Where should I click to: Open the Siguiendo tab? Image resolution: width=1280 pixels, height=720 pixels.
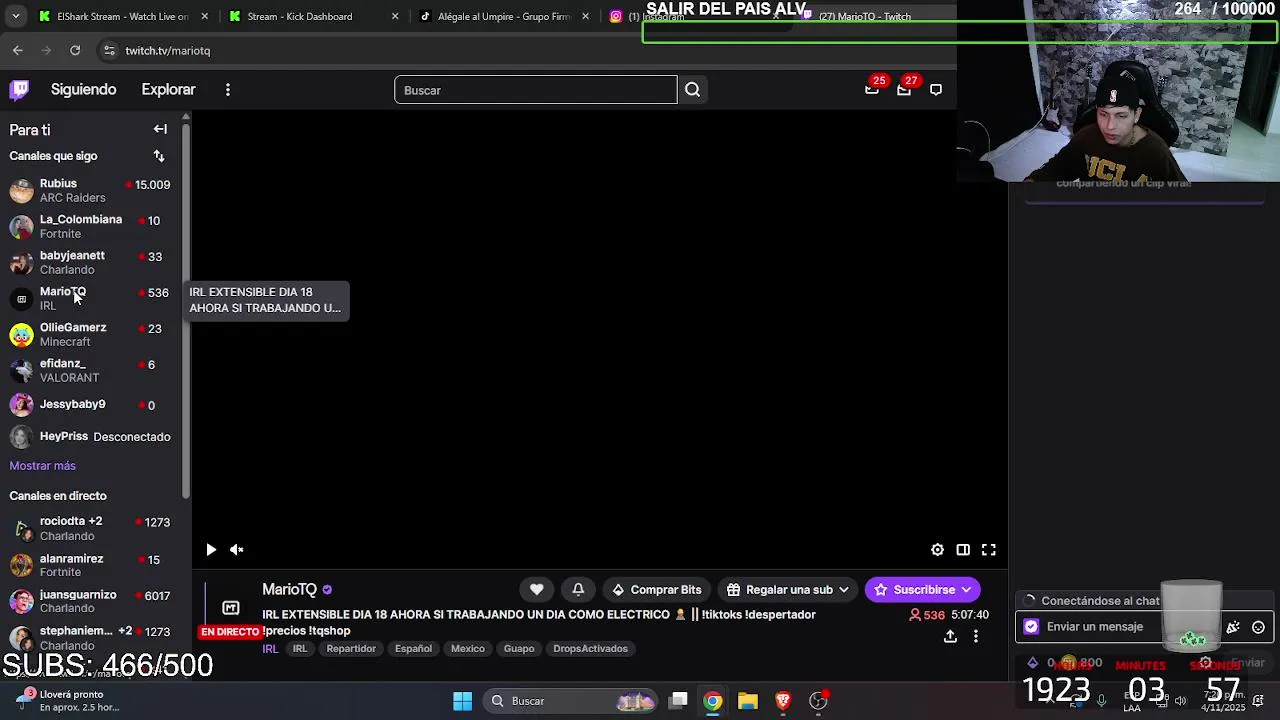(84, 90)
